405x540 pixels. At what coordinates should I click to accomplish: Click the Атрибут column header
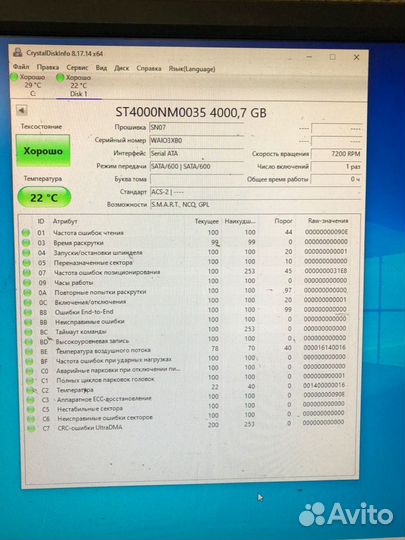pyautogui.click(x=65, y=221)
